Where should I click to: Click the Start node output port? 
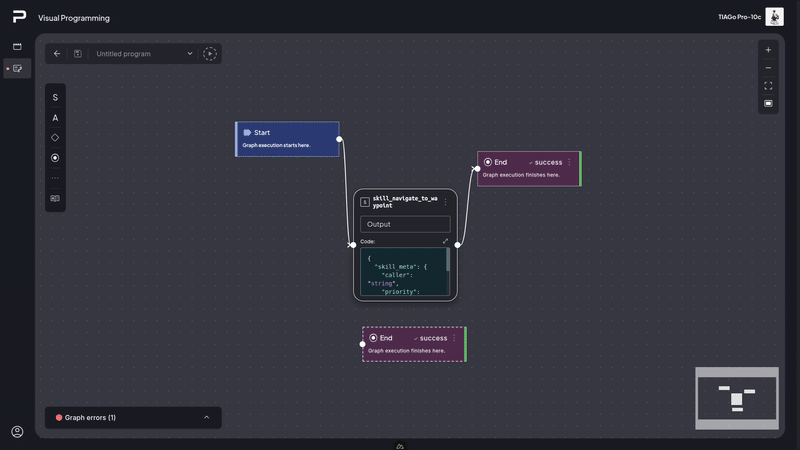pyautogui.click(x=339, y=139)
